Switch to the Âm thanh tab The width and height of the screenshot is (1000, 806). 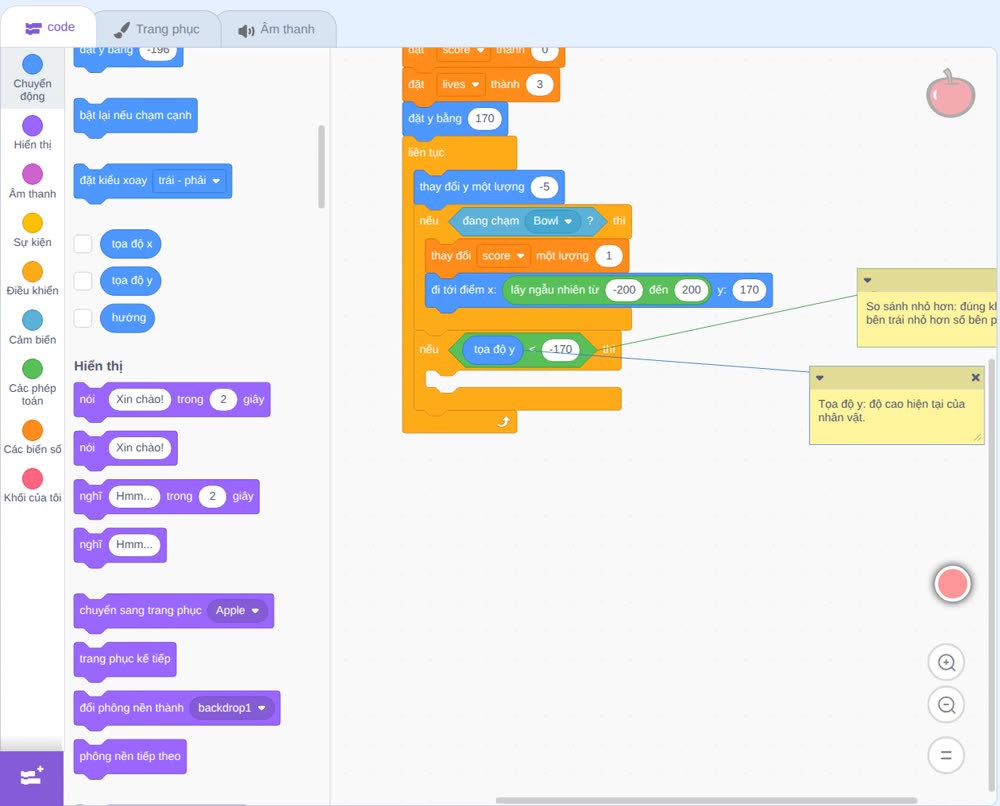pos(277,29)
